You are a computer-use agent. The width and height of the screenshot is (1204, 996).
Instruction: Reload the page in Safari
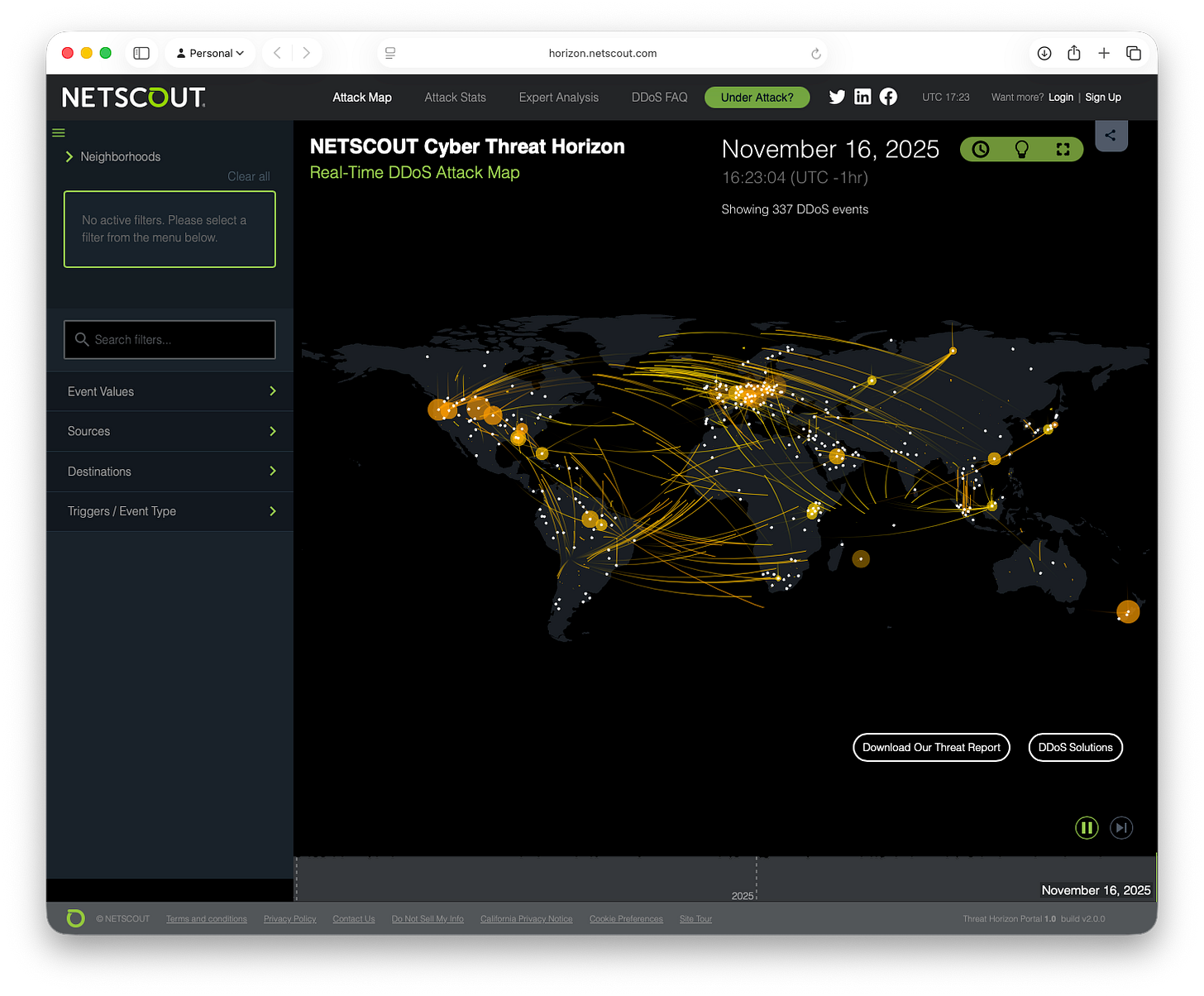coord(816,54)
